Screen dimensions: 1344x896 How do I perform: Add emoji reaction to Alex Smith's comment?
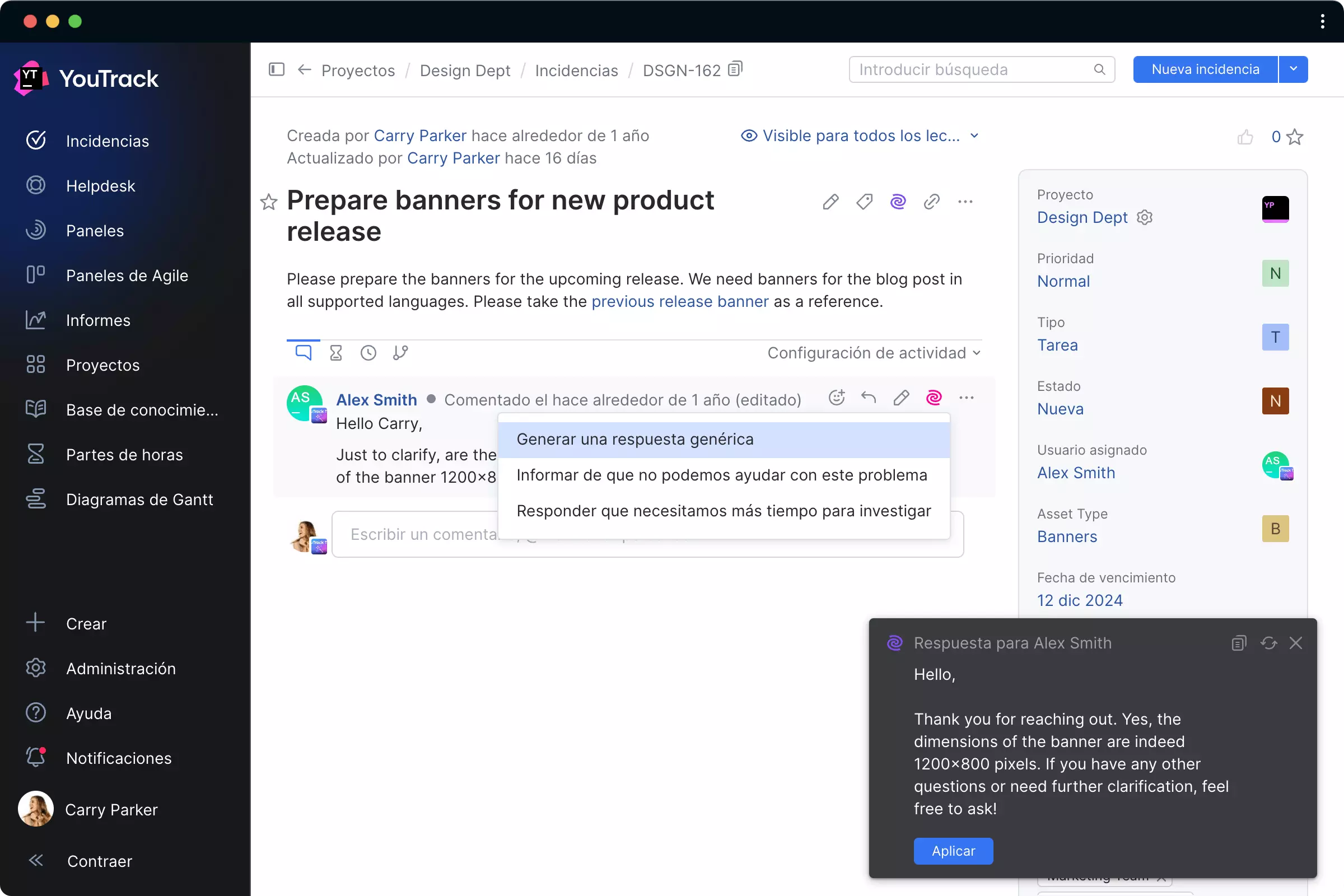[x=836, y=398]
